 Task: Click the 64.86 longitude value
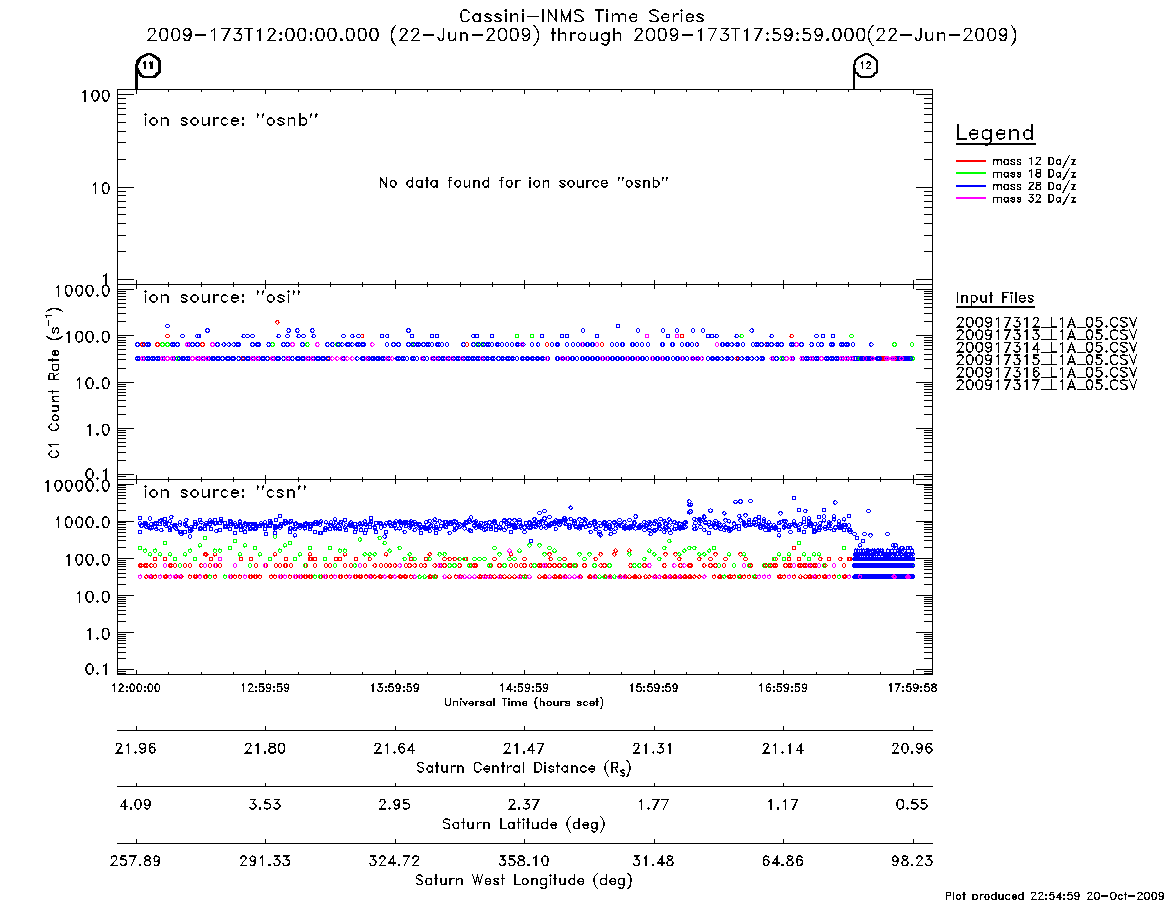click(782, 861)
